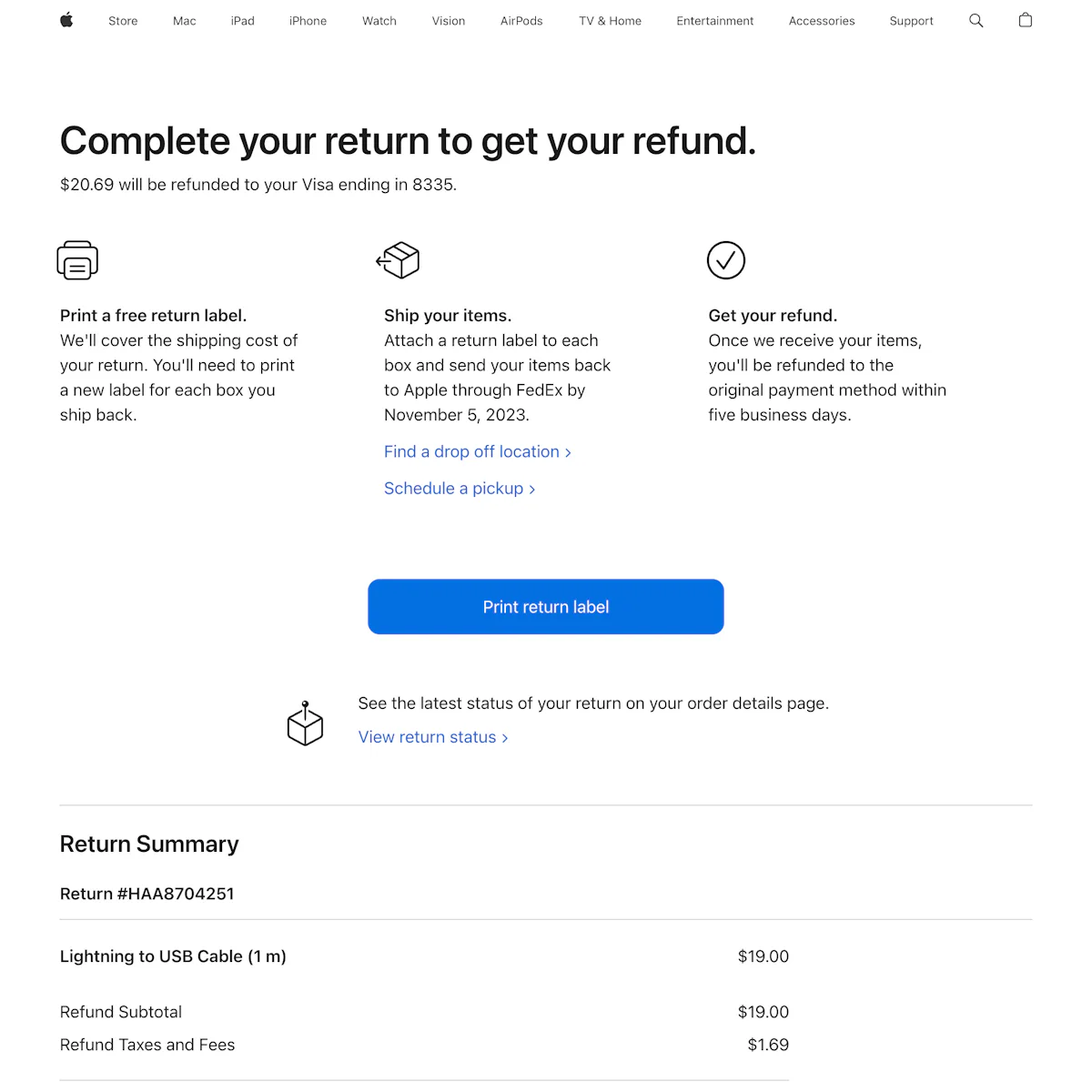Click the Print return label button
Image resolution: width=1092 pixels, height=1092 pixels.
(x=545, y=606)
